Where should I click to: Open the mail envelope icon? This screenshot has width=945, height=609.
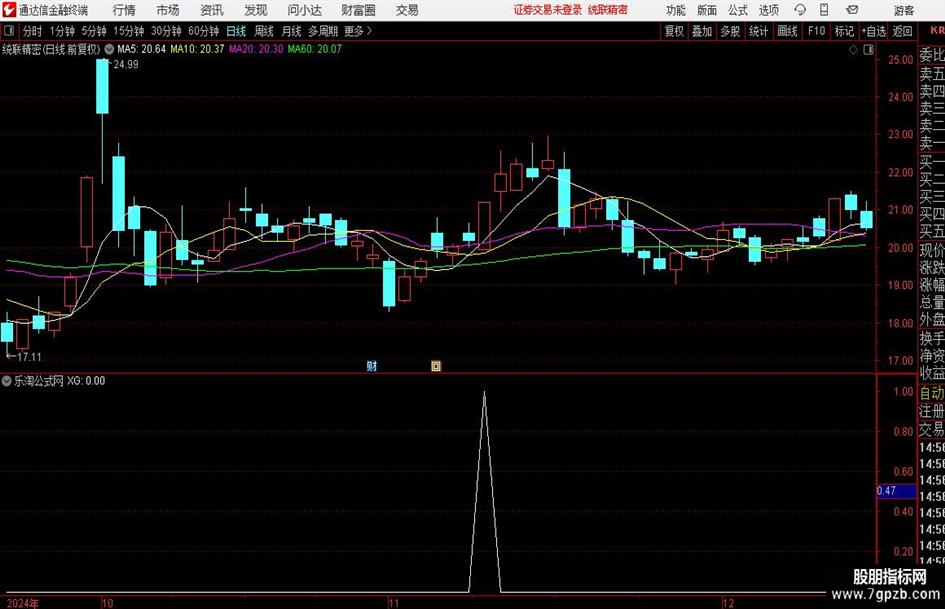(852, 10)
